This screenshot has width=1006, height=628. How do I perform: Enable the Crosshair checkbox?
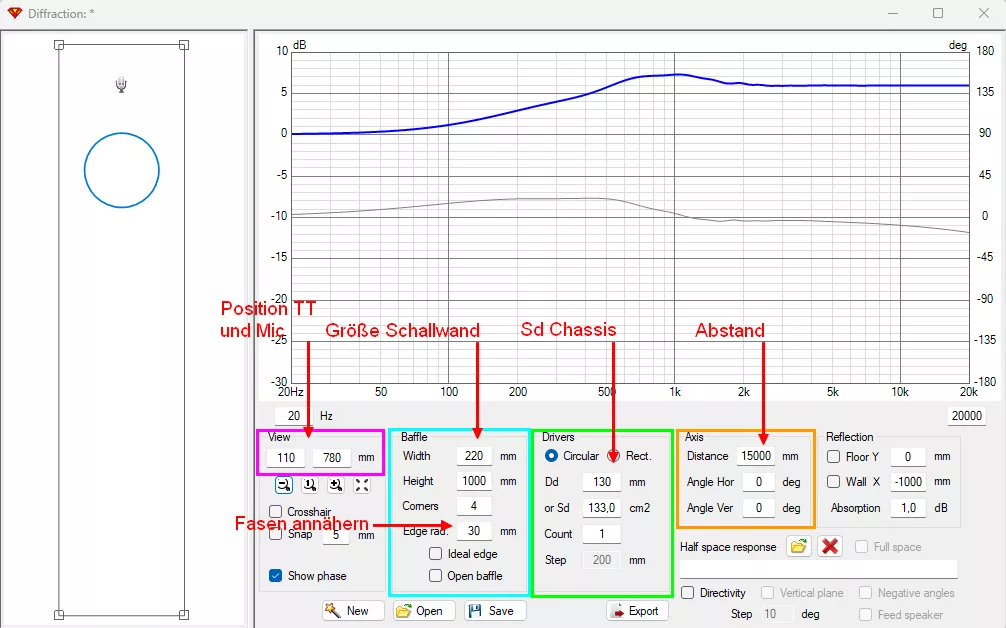pos(276,512)
